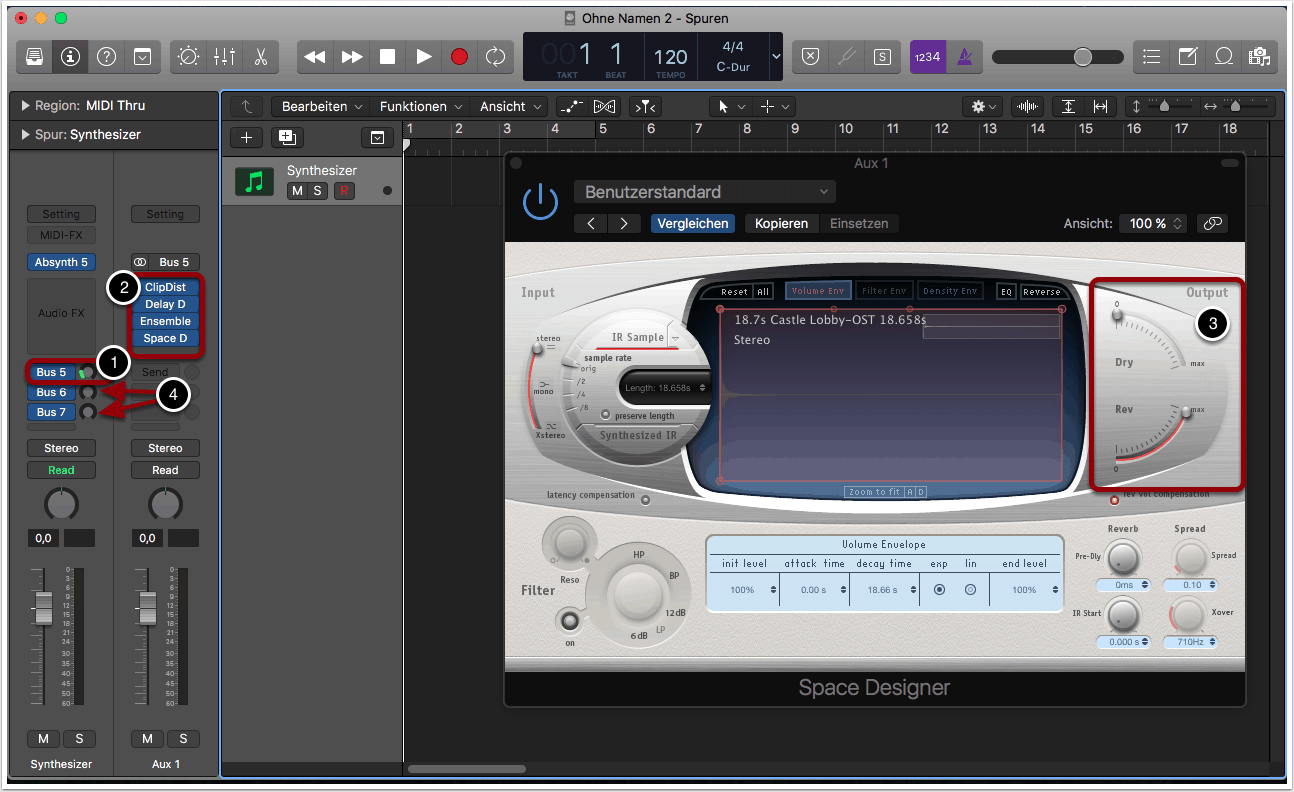Add a new track with plus button
The height and width of the screenshot is (792, 1294).
[x=247, y=138]
